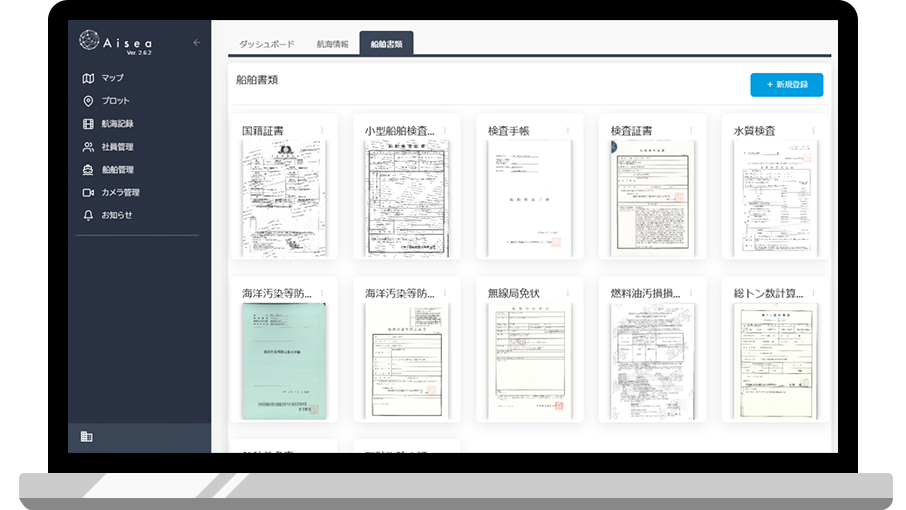Go to マップ in sidebar
906x510 pixels.
pyautogui.click(x=113, y=78)
